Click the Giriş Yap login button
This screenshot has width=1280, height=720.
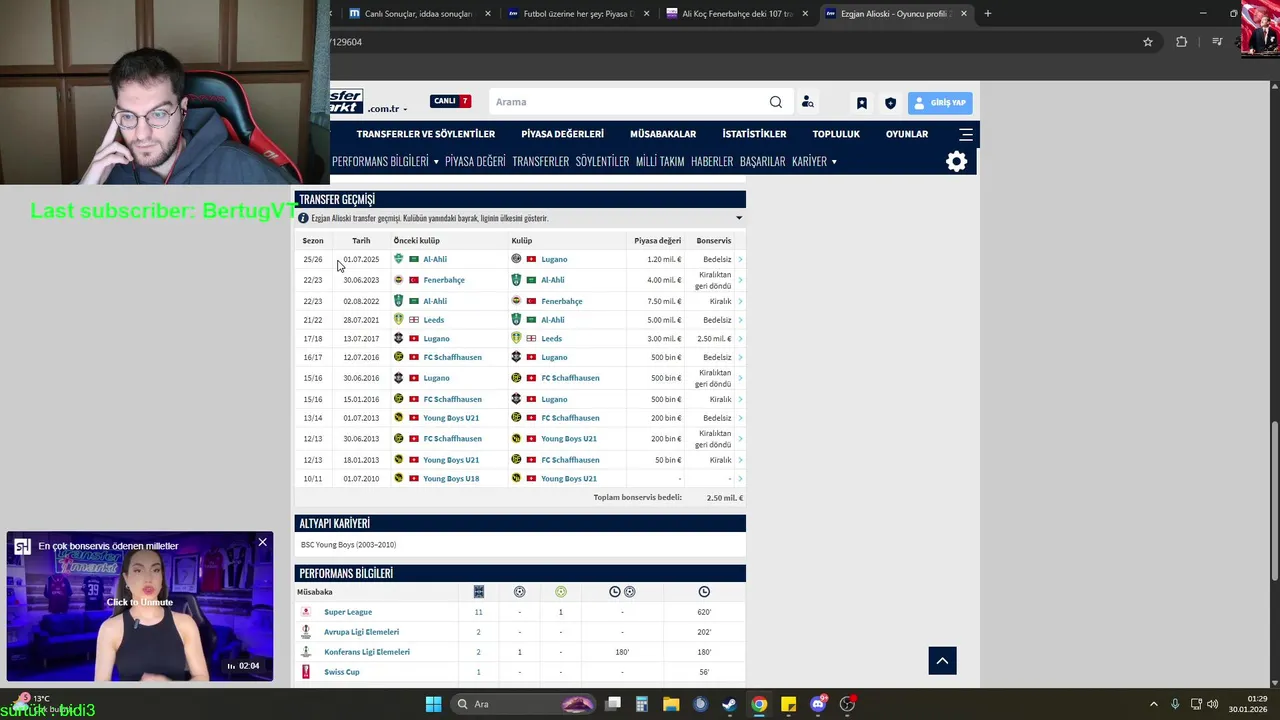pyautogui.click(x=940, y=103)
